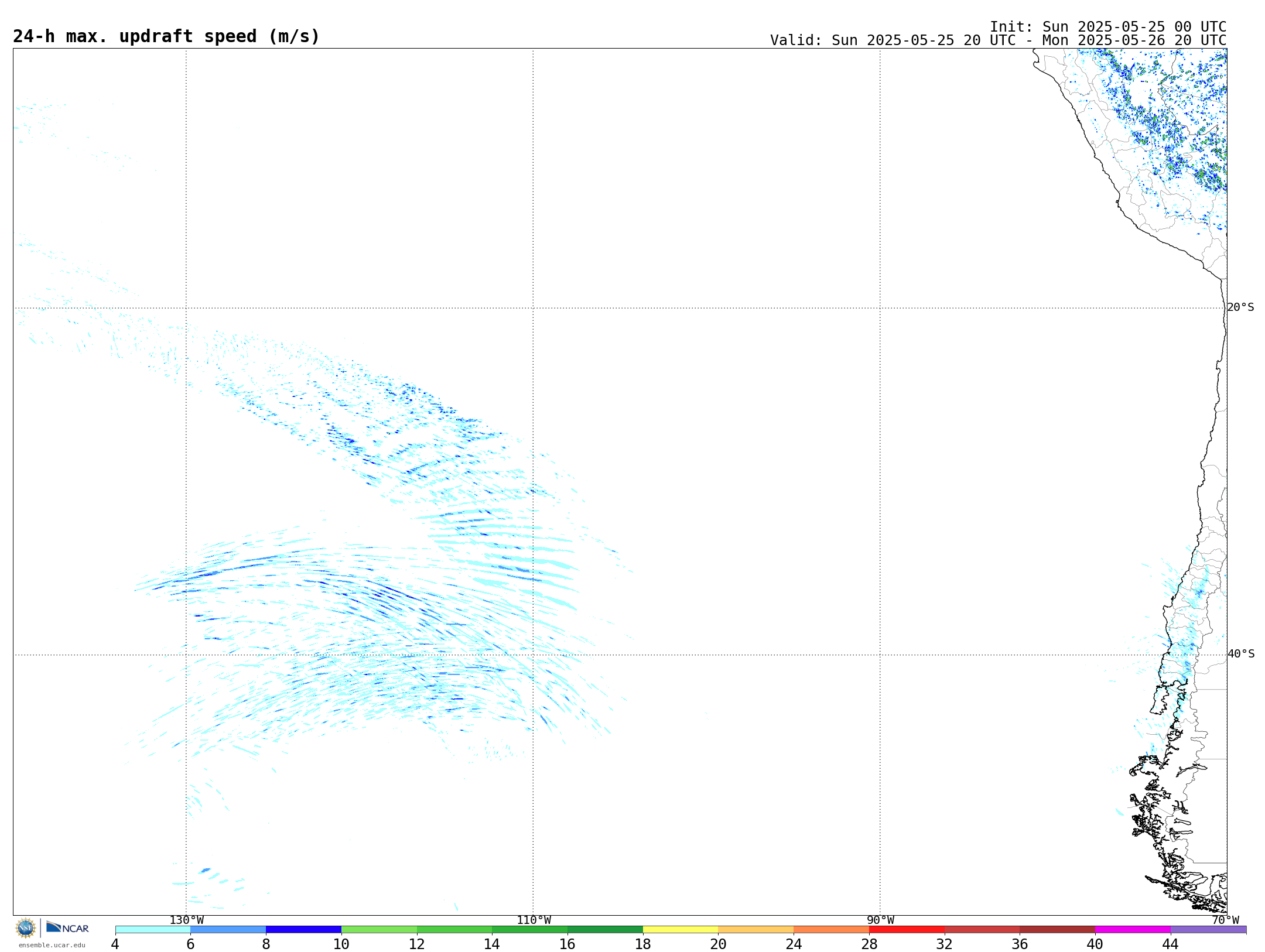Click the 'Init: Sun 2025-05-25 00 UTC' text
The width and height of the screenshot is (1265, 952).
click(1108, 27)
